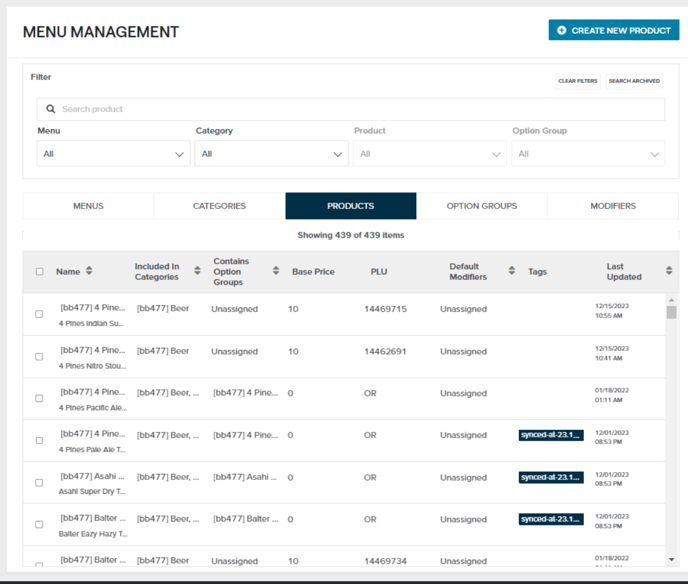Click product name 4 Pines Pacific Ale...
This screenshot has height=584, width=688.
click(93, 408)
